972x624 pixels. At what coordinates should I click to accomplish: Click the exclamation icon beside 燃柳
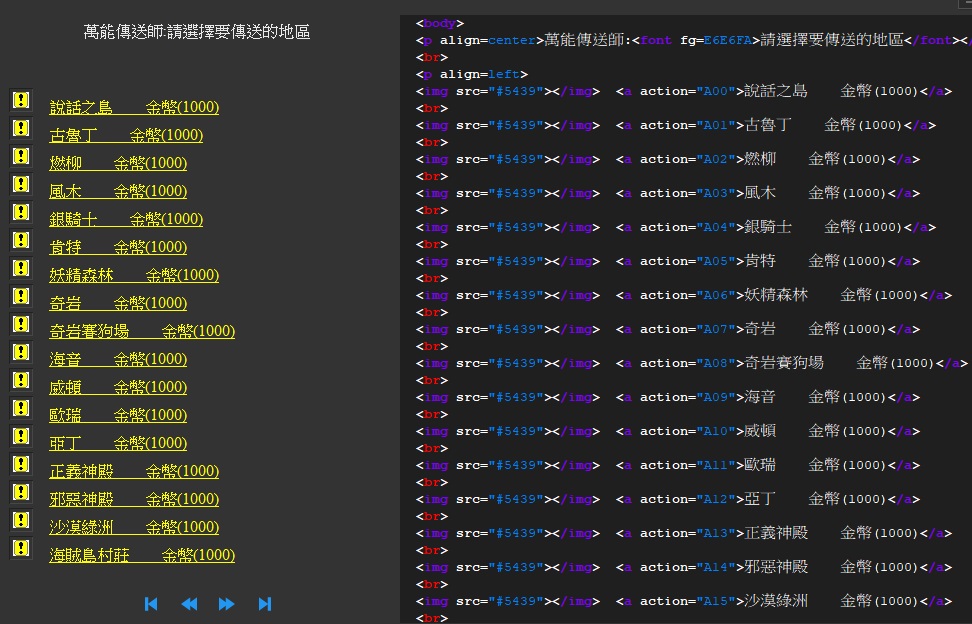(21, 156)
